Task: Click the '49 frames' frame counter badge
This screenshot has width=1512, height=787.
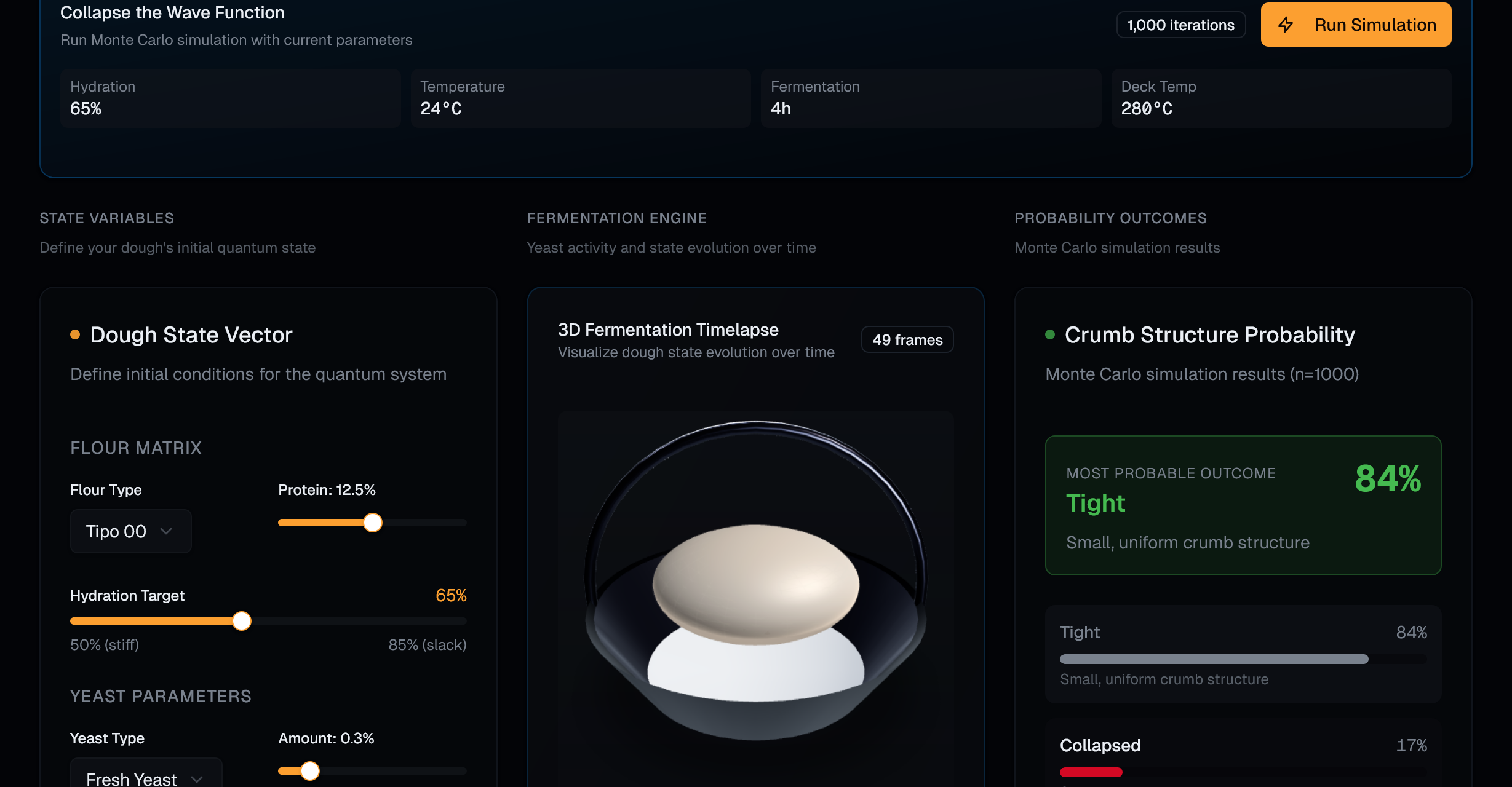Action: click(907, 339)
